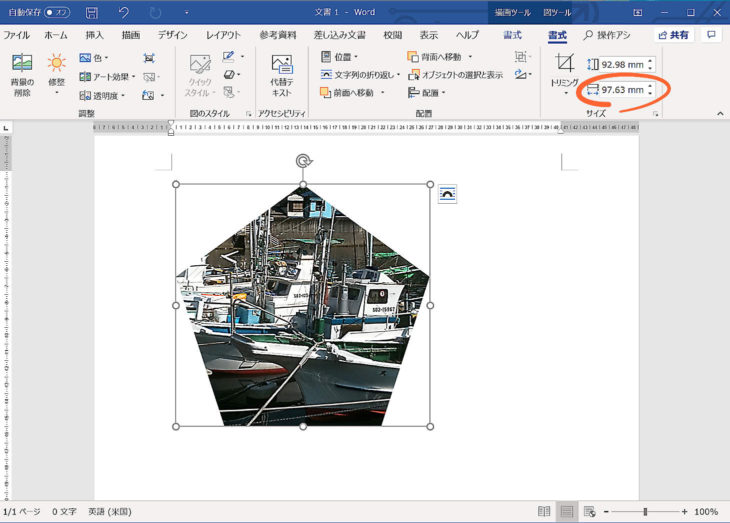Click the layout options icon beside picture

[x=447, y=194]
